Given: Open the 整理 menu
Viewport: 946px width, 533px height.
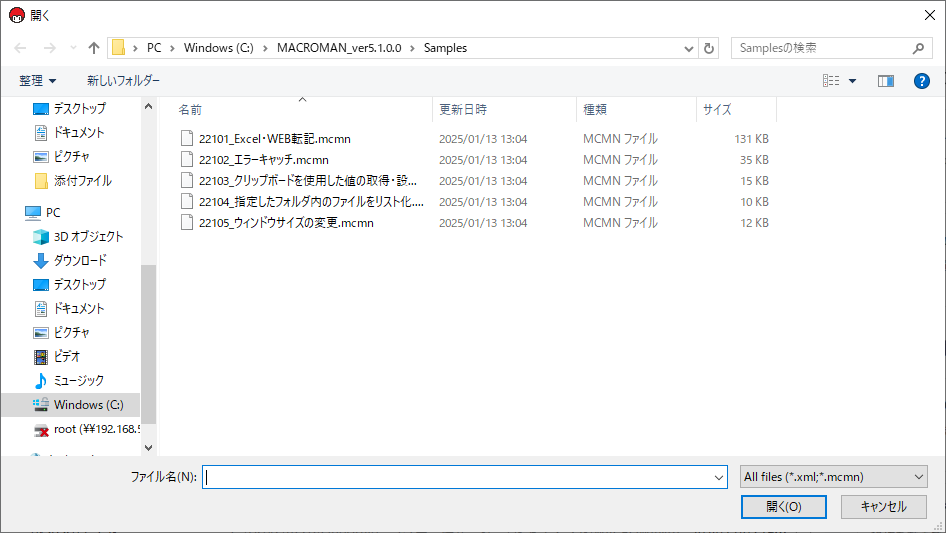Looking at the screenshot, I should click(38, 80).
